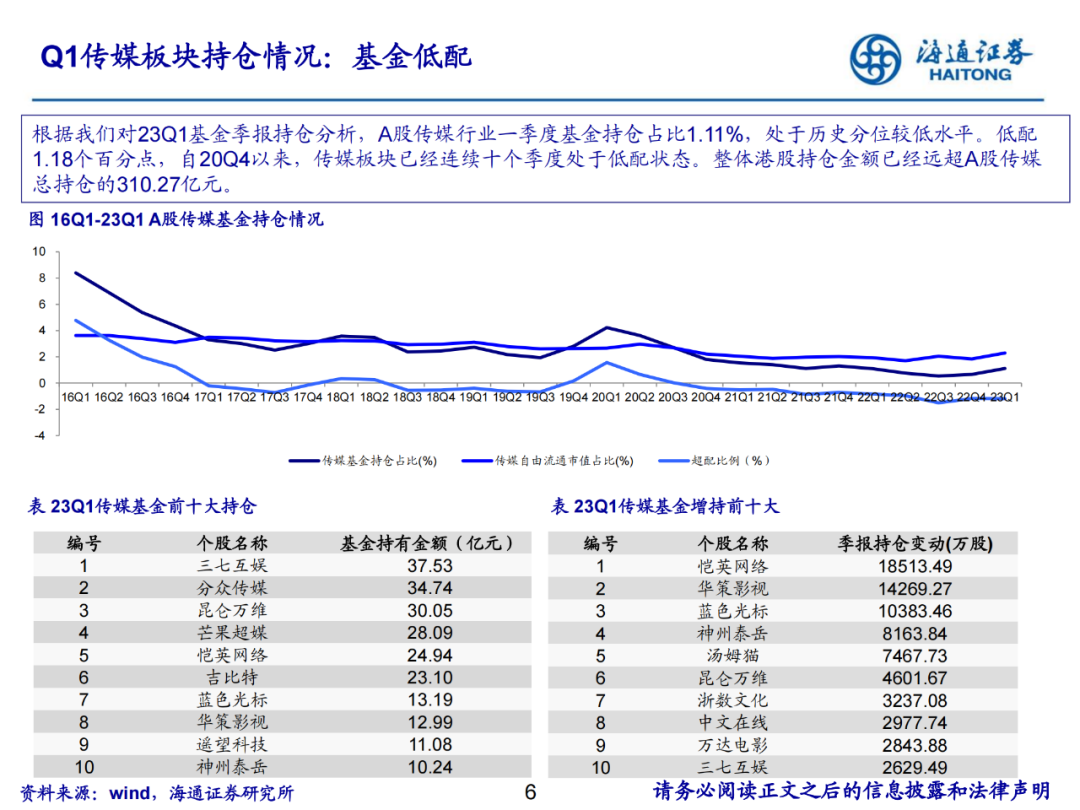Screen dimensions: 1080x810
Task: Click 芒果超媒 cell
Action: (232, 633)
